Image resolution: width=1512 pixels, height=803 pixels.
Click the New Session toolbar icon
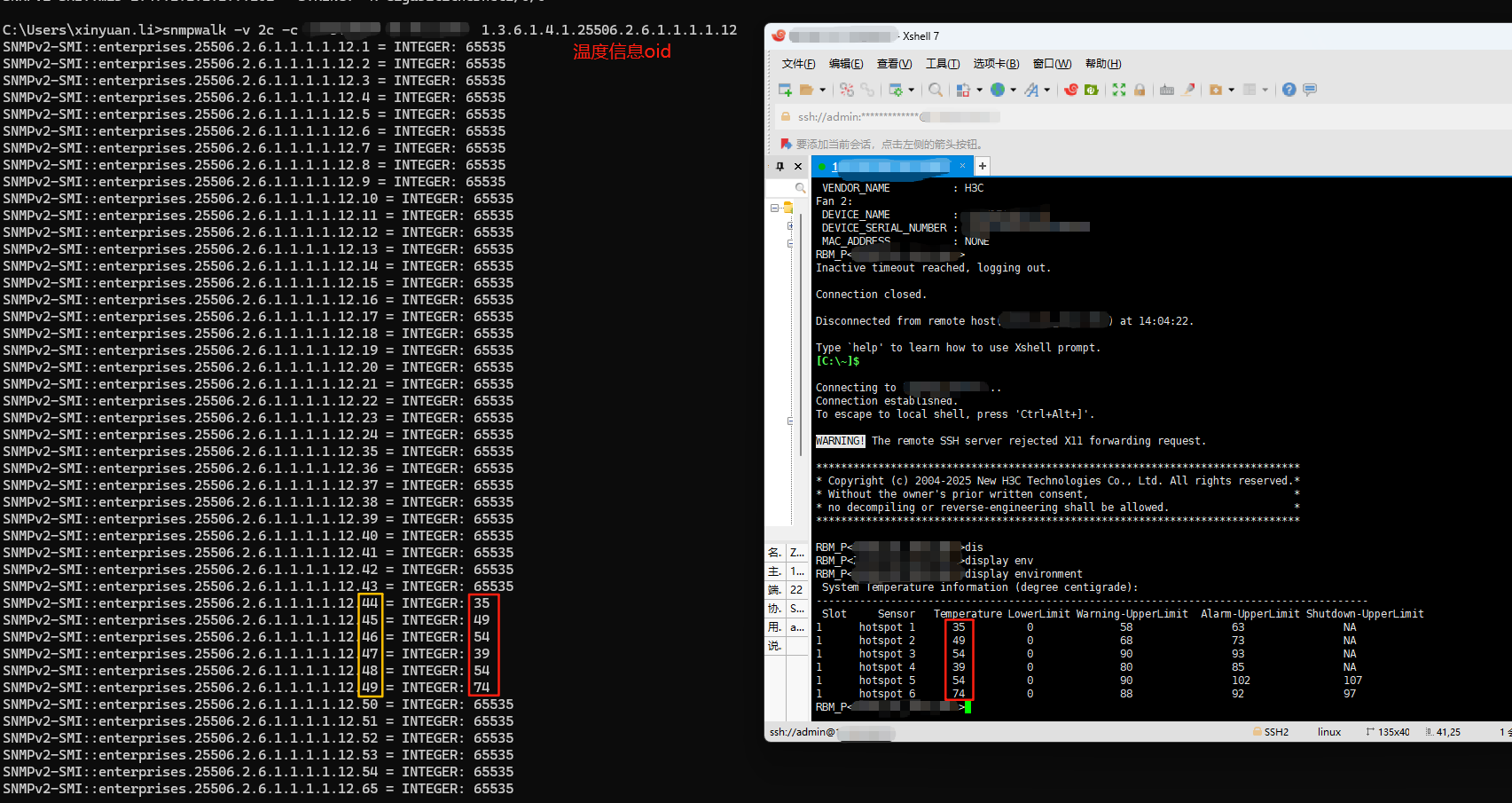(785, 90)
